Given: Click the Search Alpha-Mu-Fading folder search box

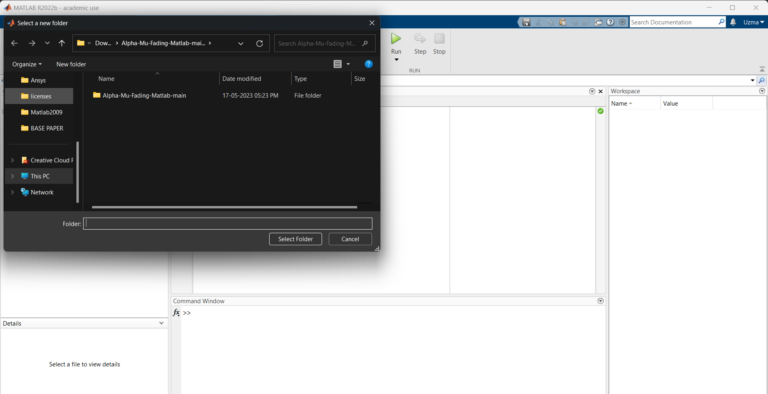Looking at the screenshot, I should 325,43.
